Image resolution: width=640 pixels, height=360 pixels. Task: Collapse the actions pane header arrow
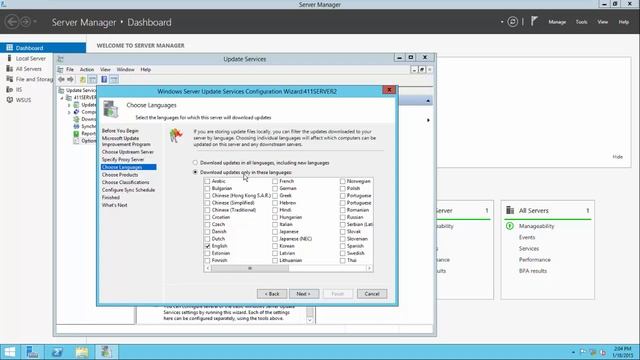[x=428, y=100]
